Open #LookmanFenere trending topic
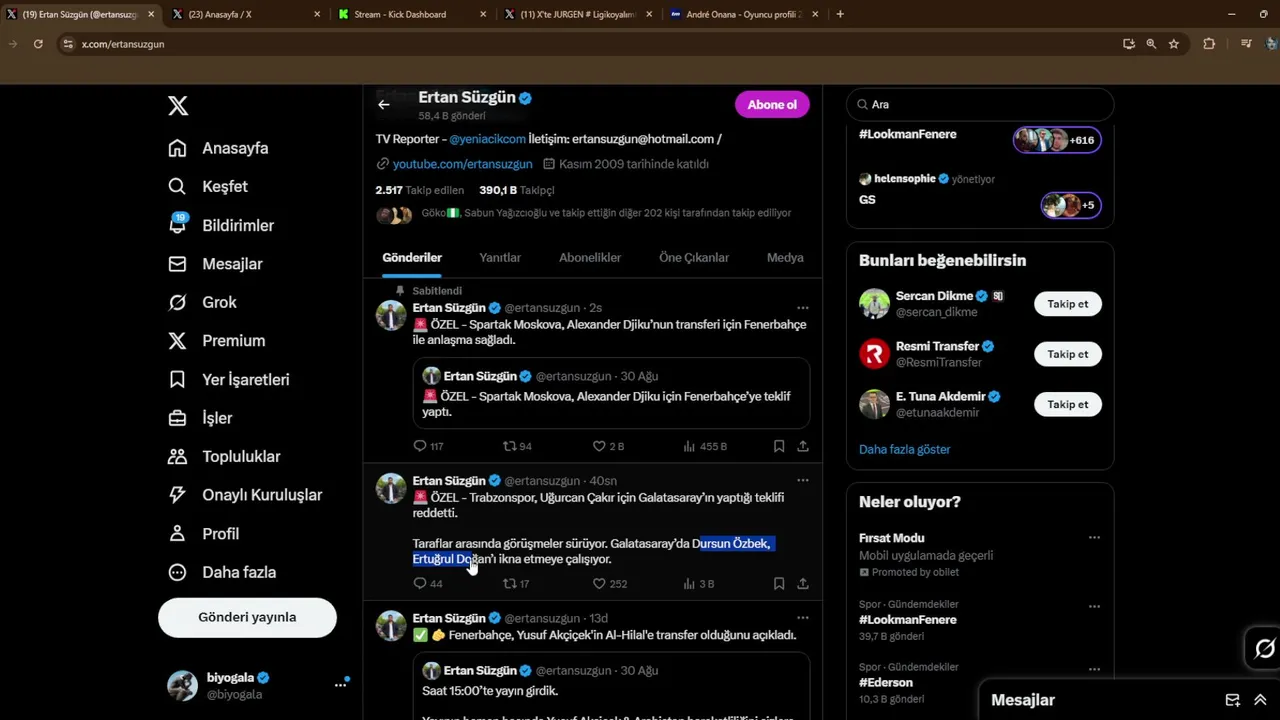This screenshot has height=720, width=1280. point(908,620)
